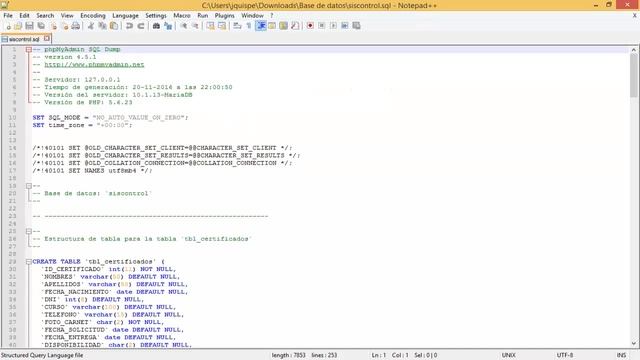Collapse the comment block at line 1

click(29, 49)
